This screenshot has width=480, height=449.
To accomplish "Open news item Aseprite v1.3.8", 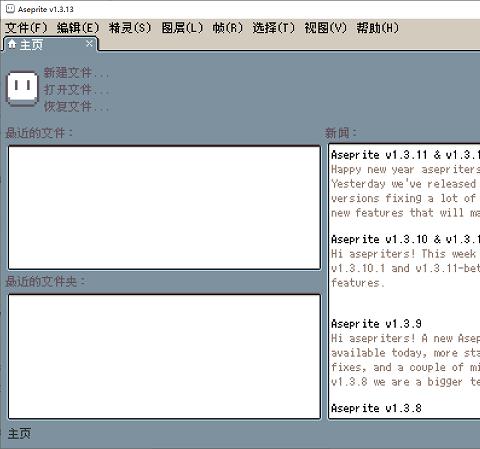I will point(376,408).
